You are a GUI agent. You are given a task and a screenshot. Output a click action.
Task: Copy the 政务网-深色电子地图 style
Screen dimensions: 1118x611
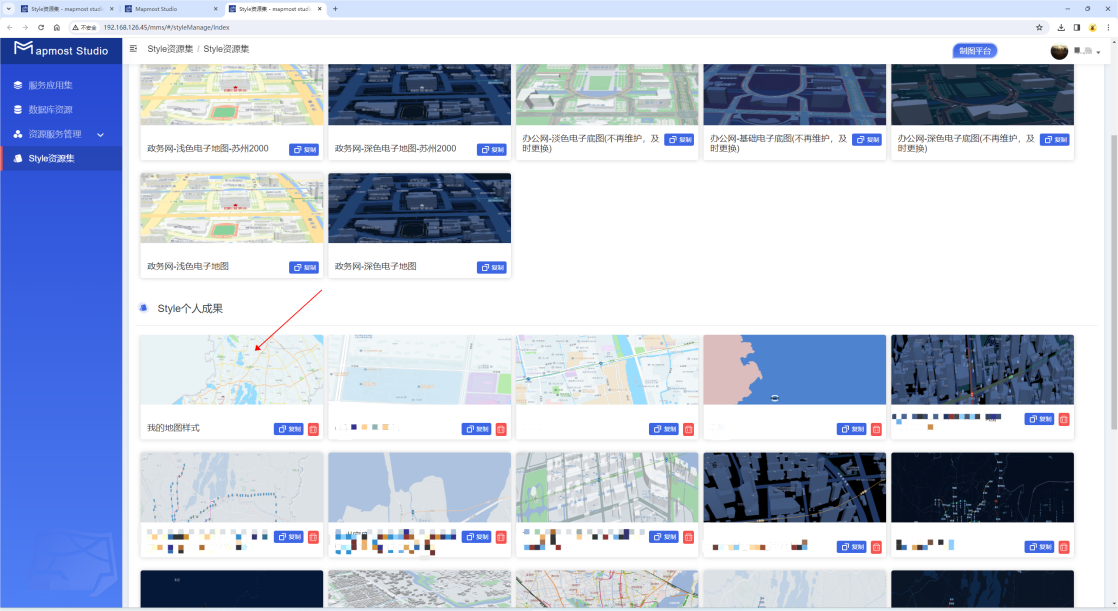pos(491,267)
